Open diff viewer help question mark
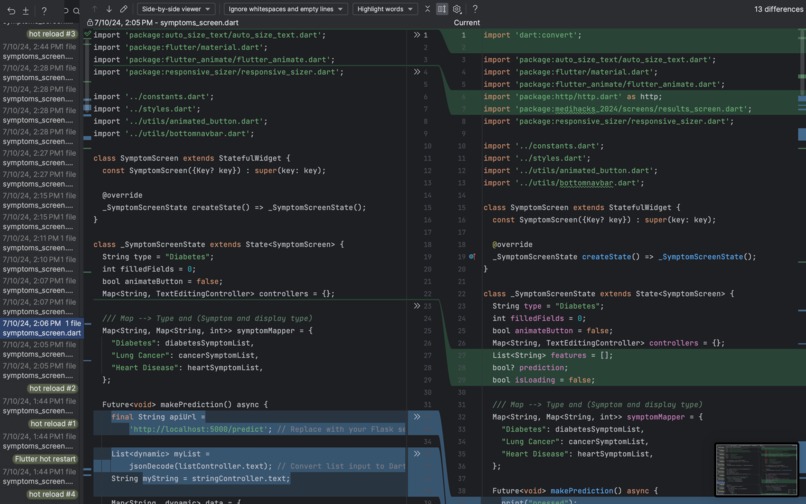Screen dimensions: 806x504 [x=475, y=9]
